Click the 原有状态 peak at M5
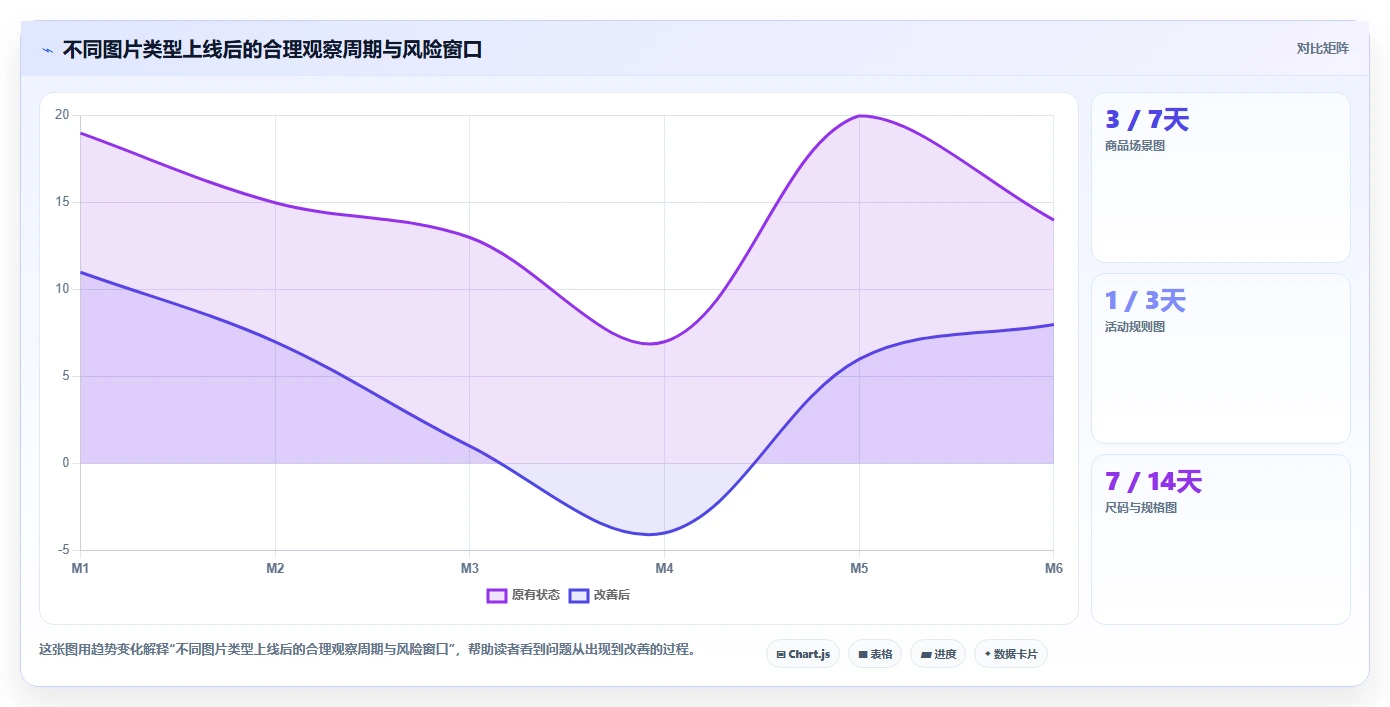The height and width of the screenshot is (707, 1390). (x=859, y=116)
